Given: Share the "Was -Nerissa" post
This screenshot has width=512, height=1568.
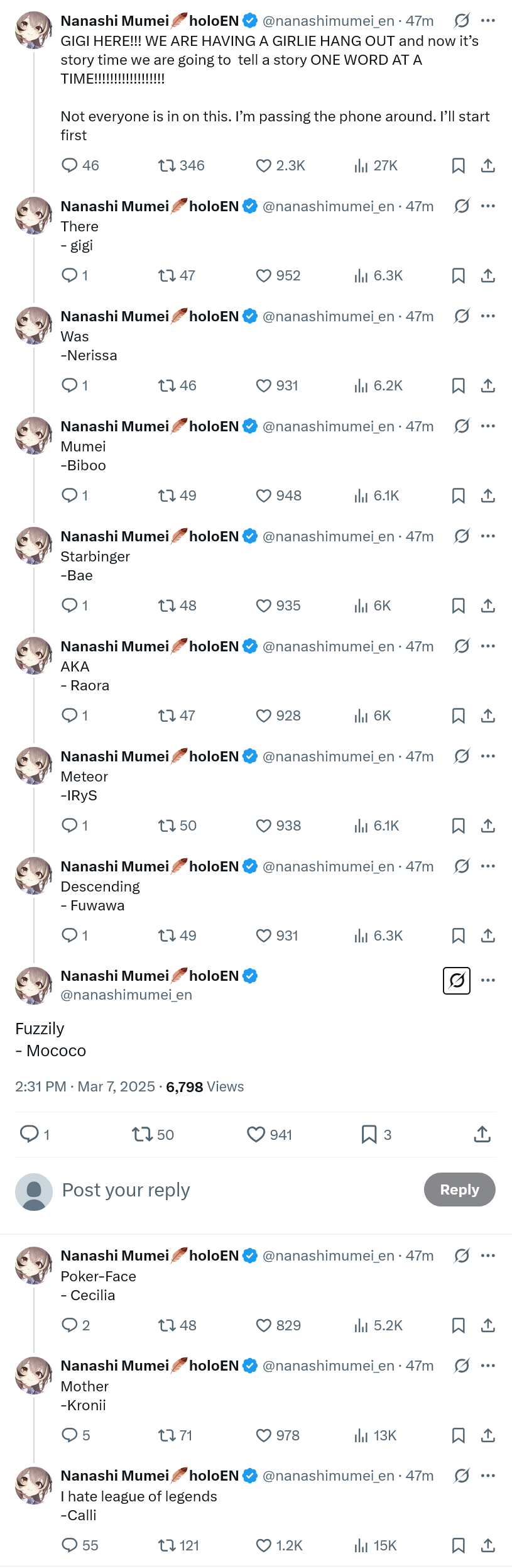Looking at the screenshot, I should coord(488,385).
